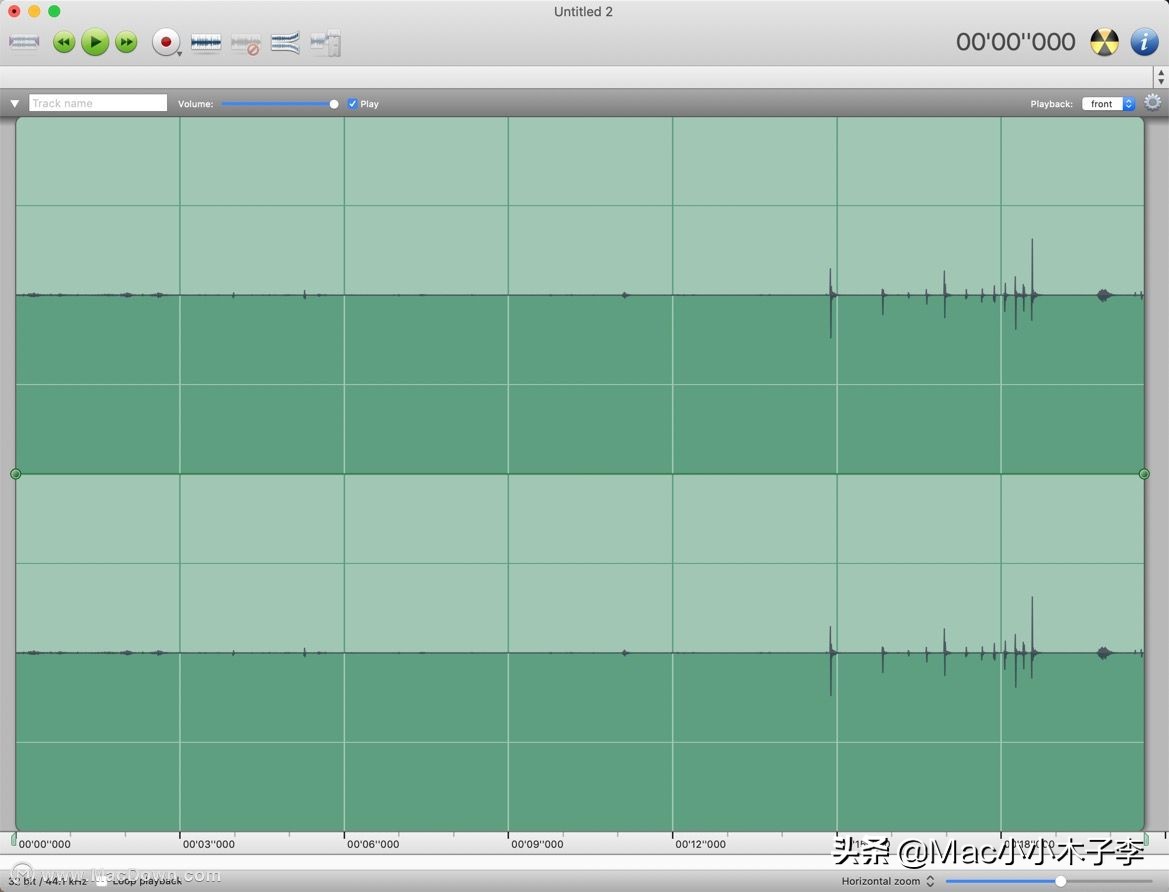Click the blue waveform selection tool icon
The image size is (1169, 892).
(x=206, y=43)
